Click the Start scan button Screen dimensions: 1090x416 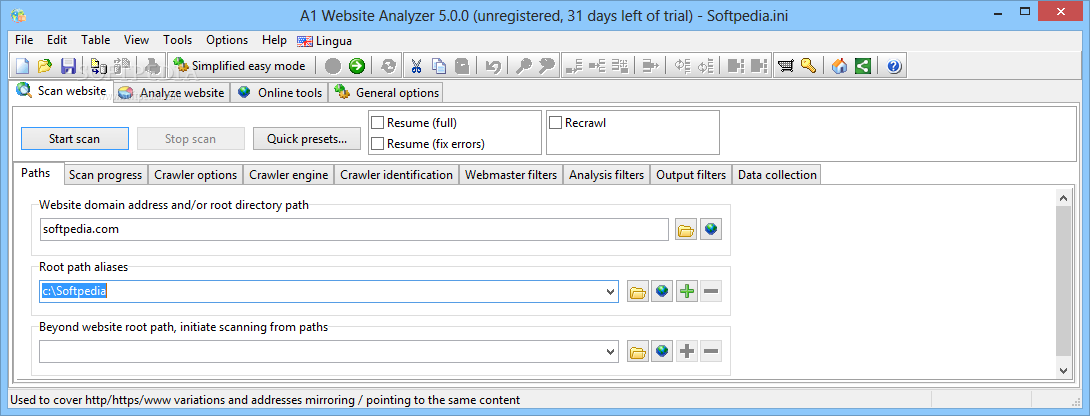point(74,138)
